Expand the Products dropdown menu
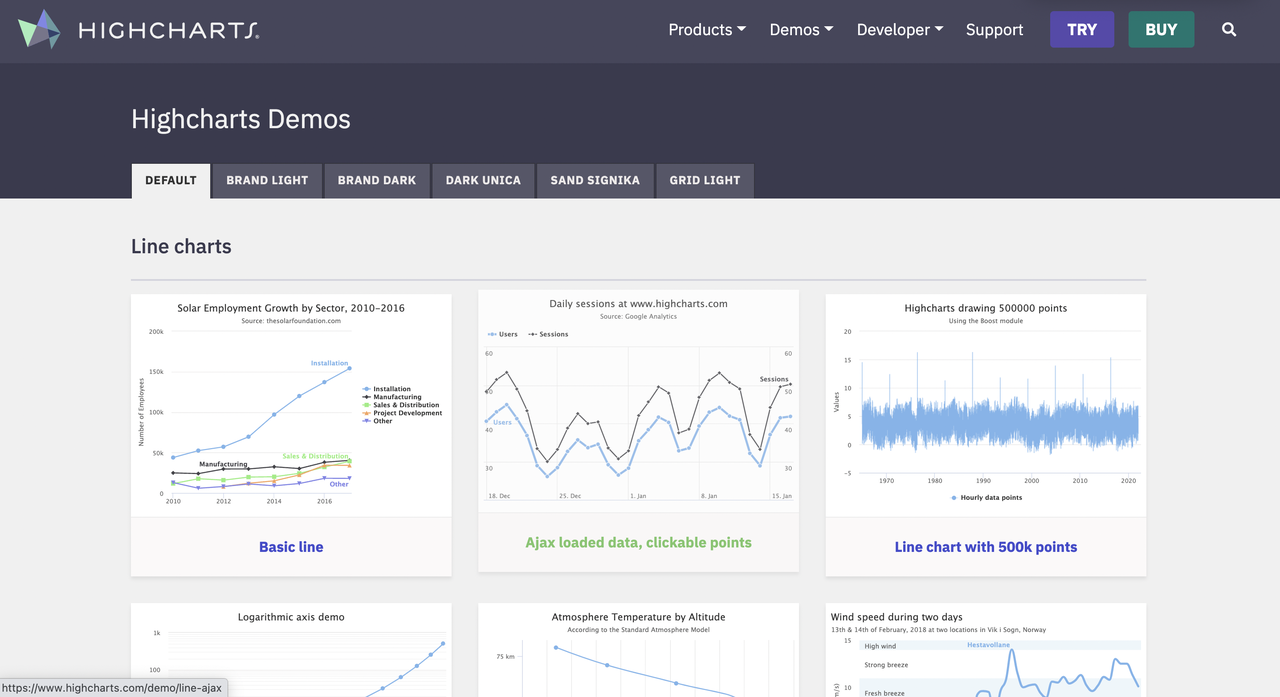The height and width of the screenshot is (697, 1280). 707,30
